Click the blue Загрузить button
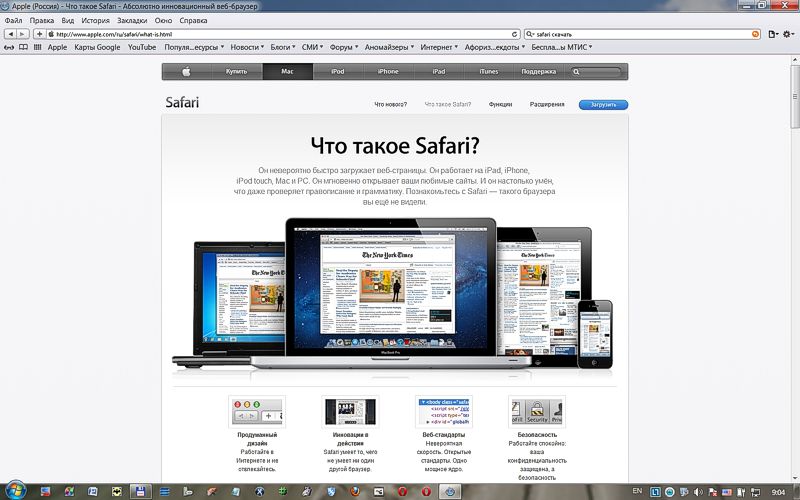This screenshot has width=800, height=500. click(603, 105)
